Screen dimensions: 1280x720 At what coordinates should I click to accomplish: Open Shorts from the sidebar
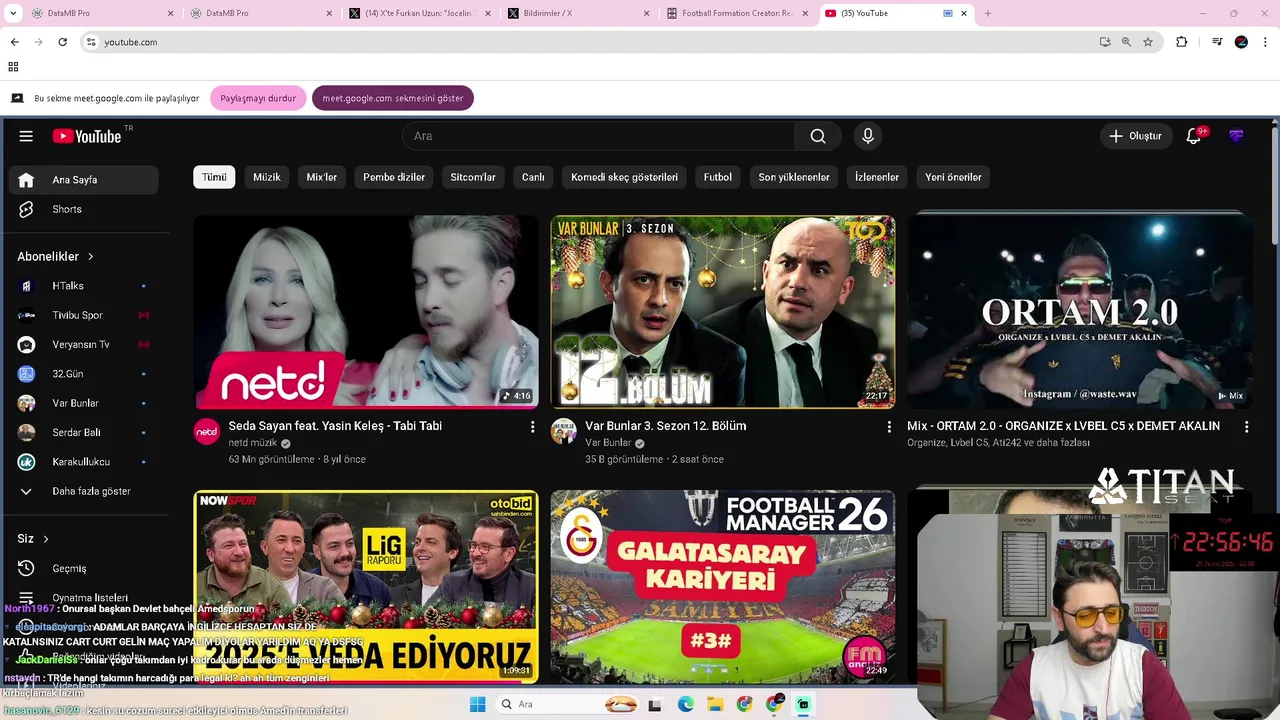(x=83, y=209)
